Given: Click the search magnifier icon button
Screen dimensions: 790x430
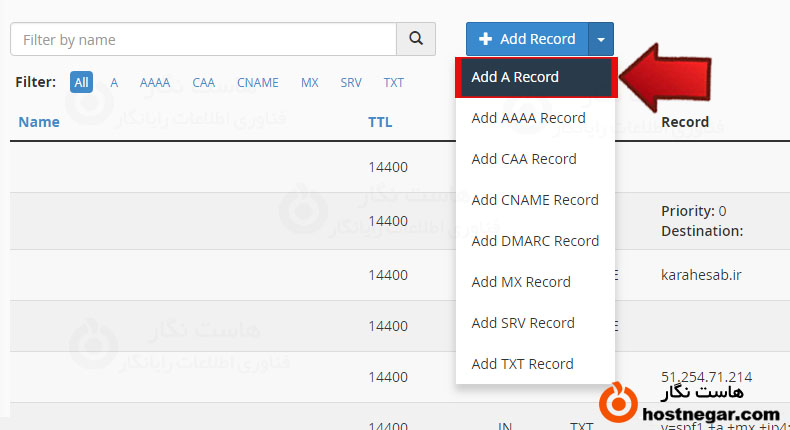Looking at the screenshot, I should pos(416,39).
